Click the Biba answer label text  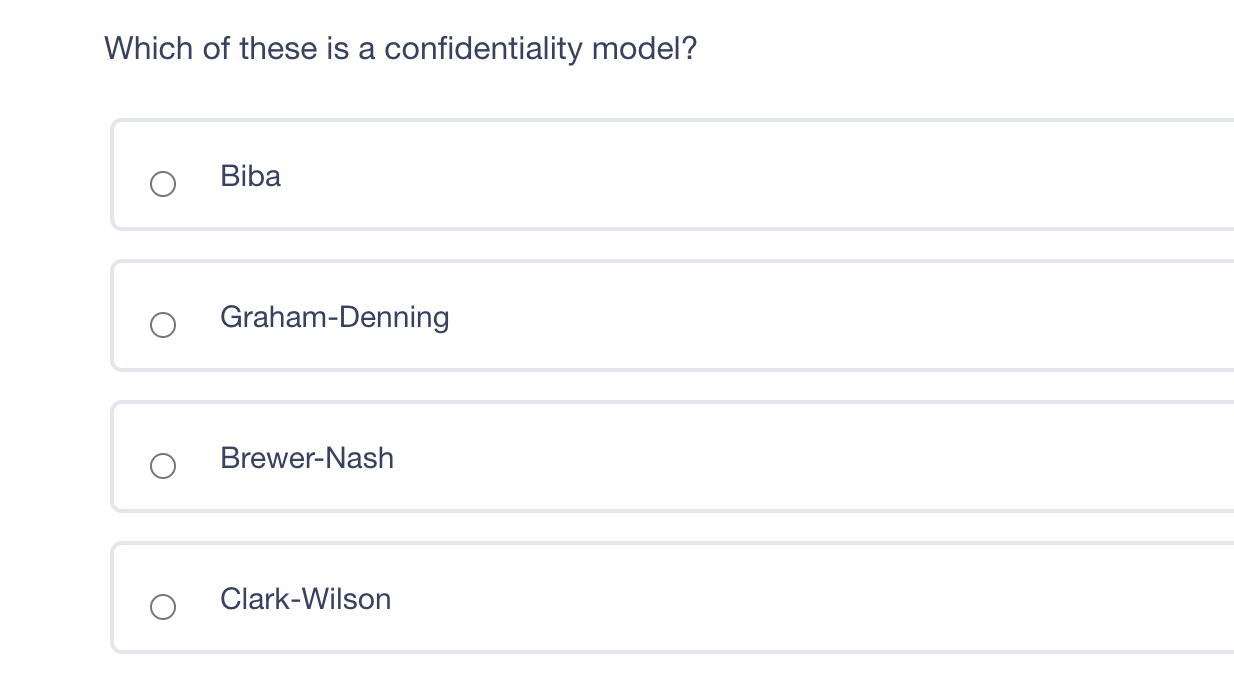point(250,177)
